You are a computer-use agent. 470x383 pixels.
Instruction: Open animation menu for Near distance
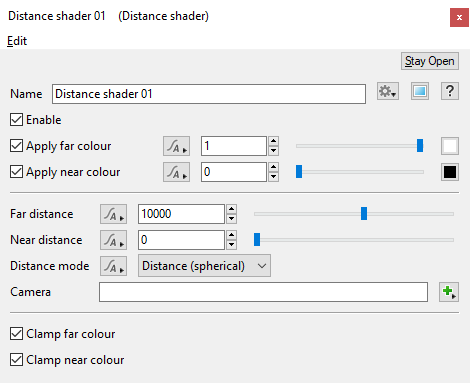click(x=113, y=240)
